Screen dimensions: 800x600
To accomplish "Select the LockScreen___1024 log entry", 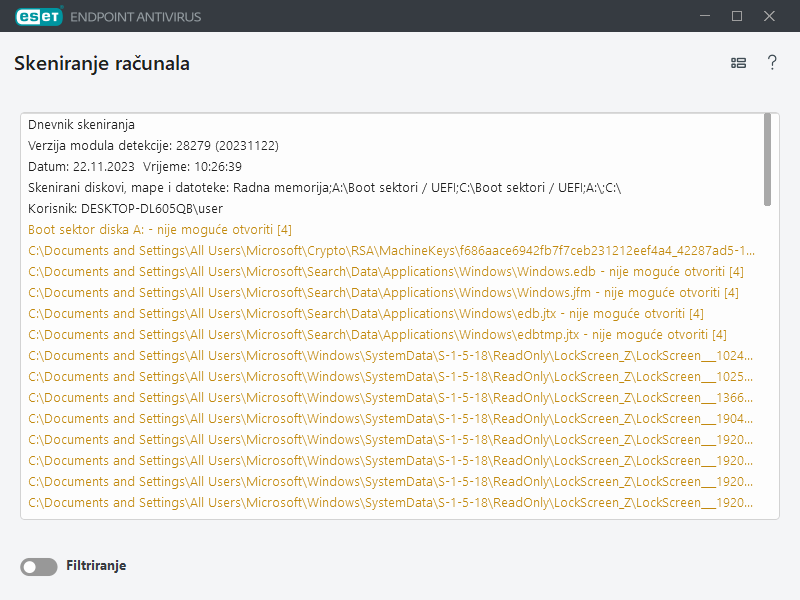I will (x=390, y=356).
